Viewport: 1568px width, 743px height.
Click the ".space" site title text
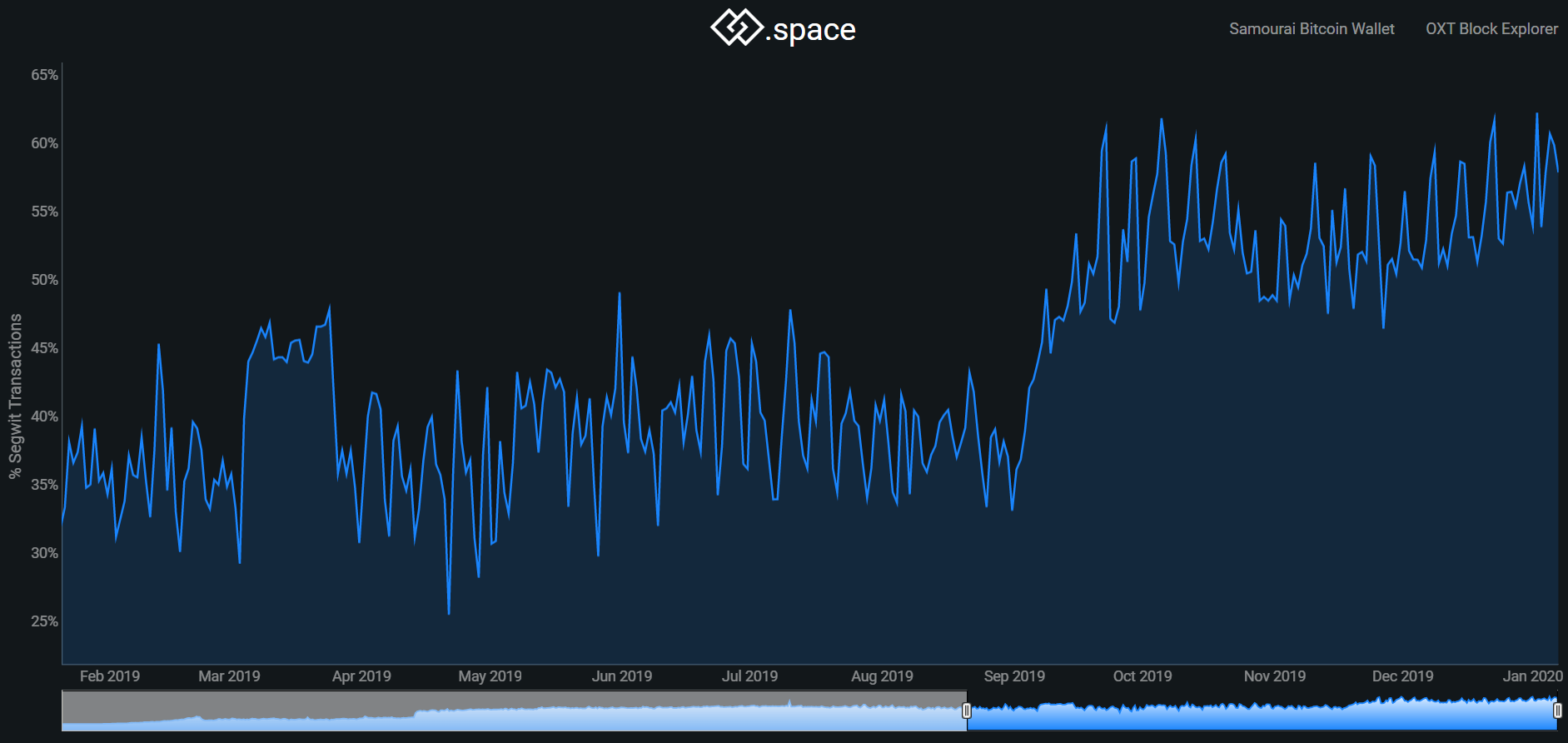tap(810, 30)
